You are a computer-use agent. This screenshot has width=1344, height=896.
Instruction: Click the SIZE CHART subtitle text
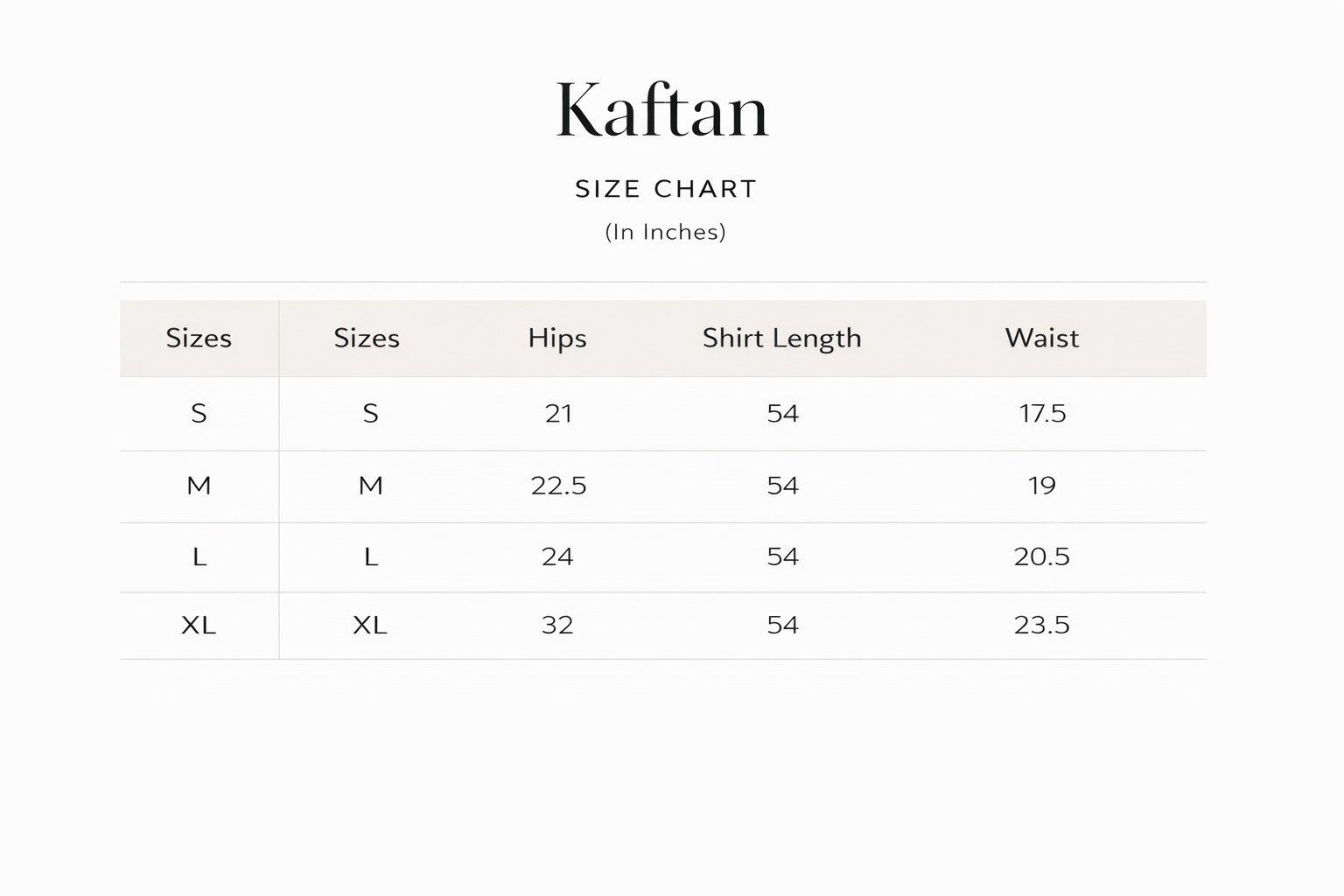665,189
